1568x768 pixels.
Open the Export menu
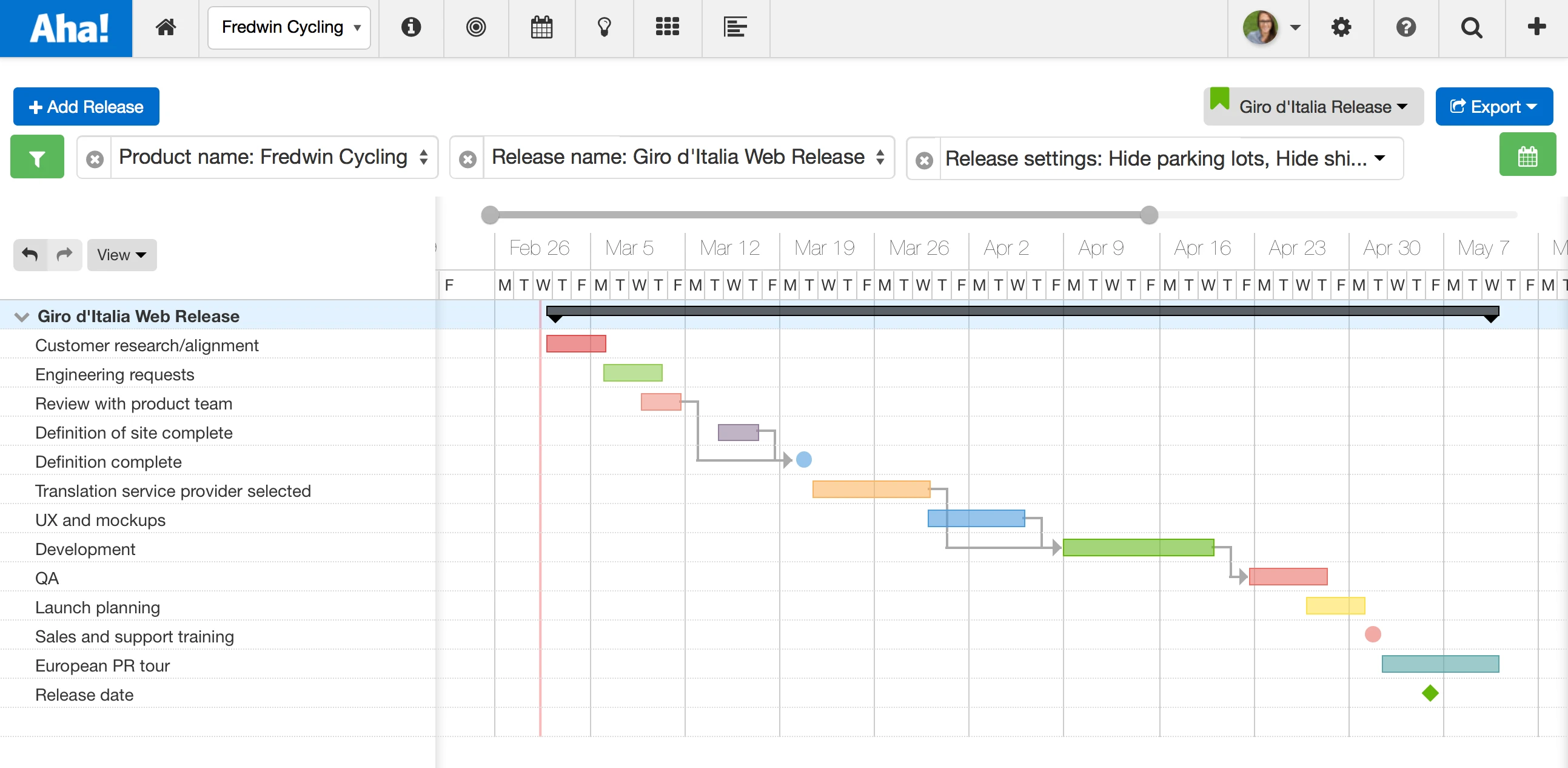(1493, 107)
